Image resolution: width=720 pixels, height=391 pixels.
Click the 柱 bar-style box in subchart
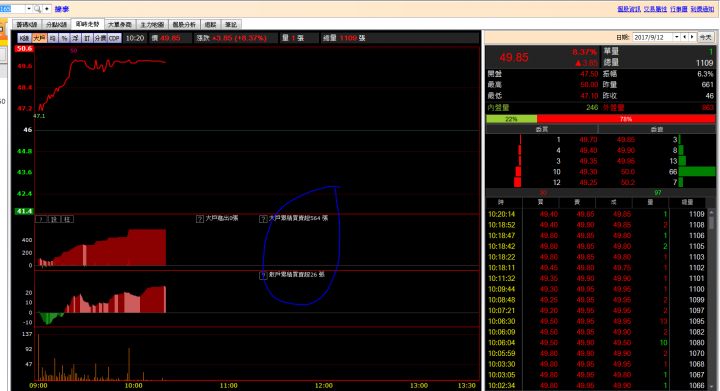67,219
